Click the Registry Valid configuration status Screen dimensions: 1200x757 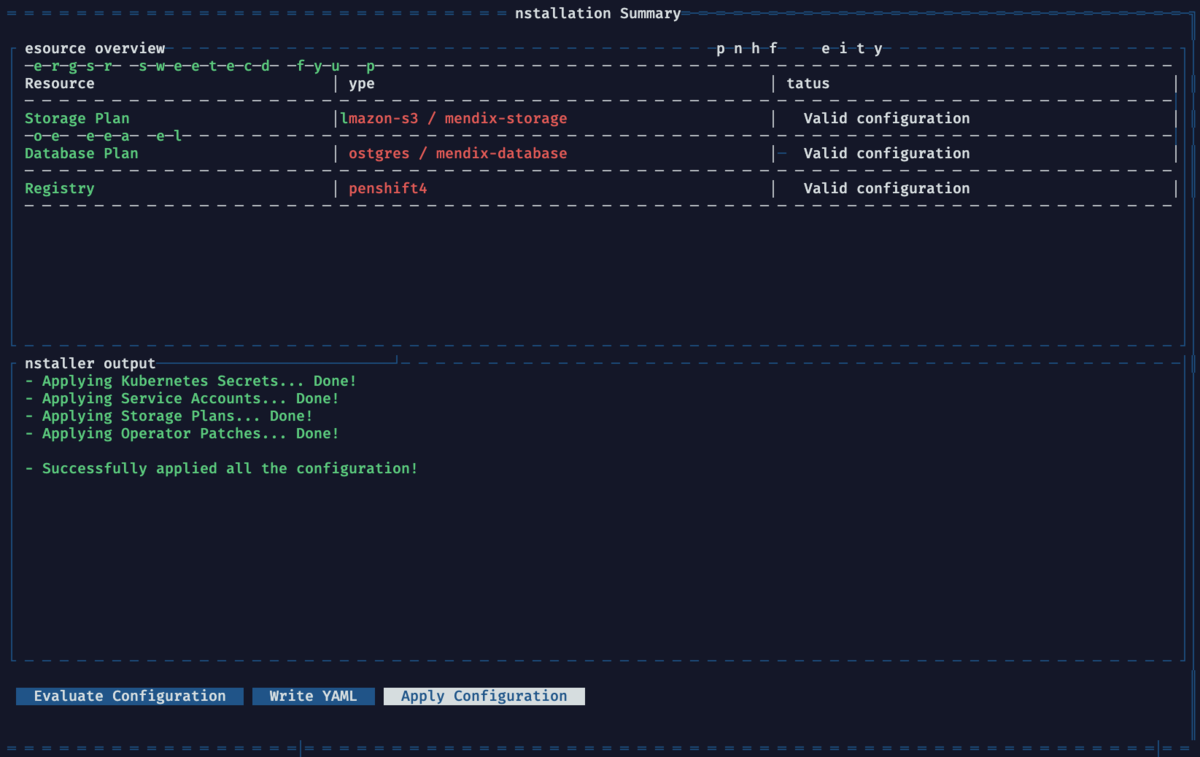886,189
